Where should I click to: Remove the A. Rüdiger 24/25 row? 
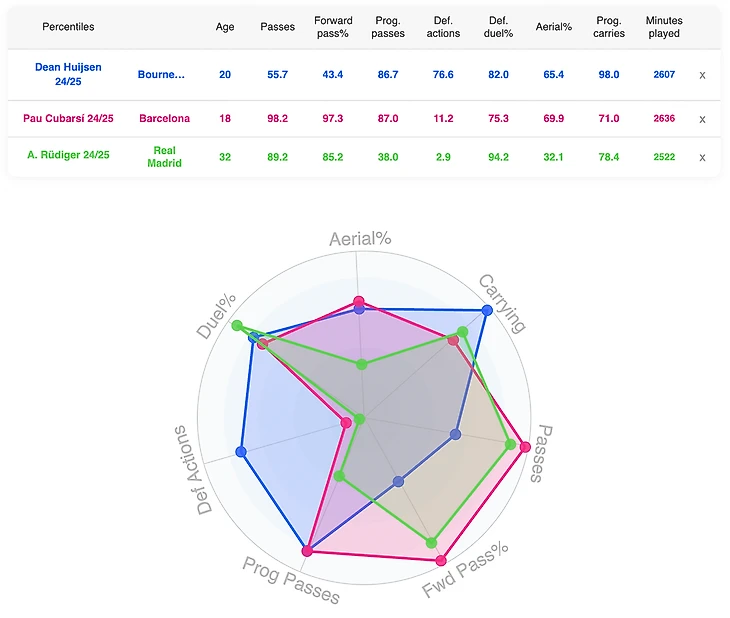click(702, 157)
